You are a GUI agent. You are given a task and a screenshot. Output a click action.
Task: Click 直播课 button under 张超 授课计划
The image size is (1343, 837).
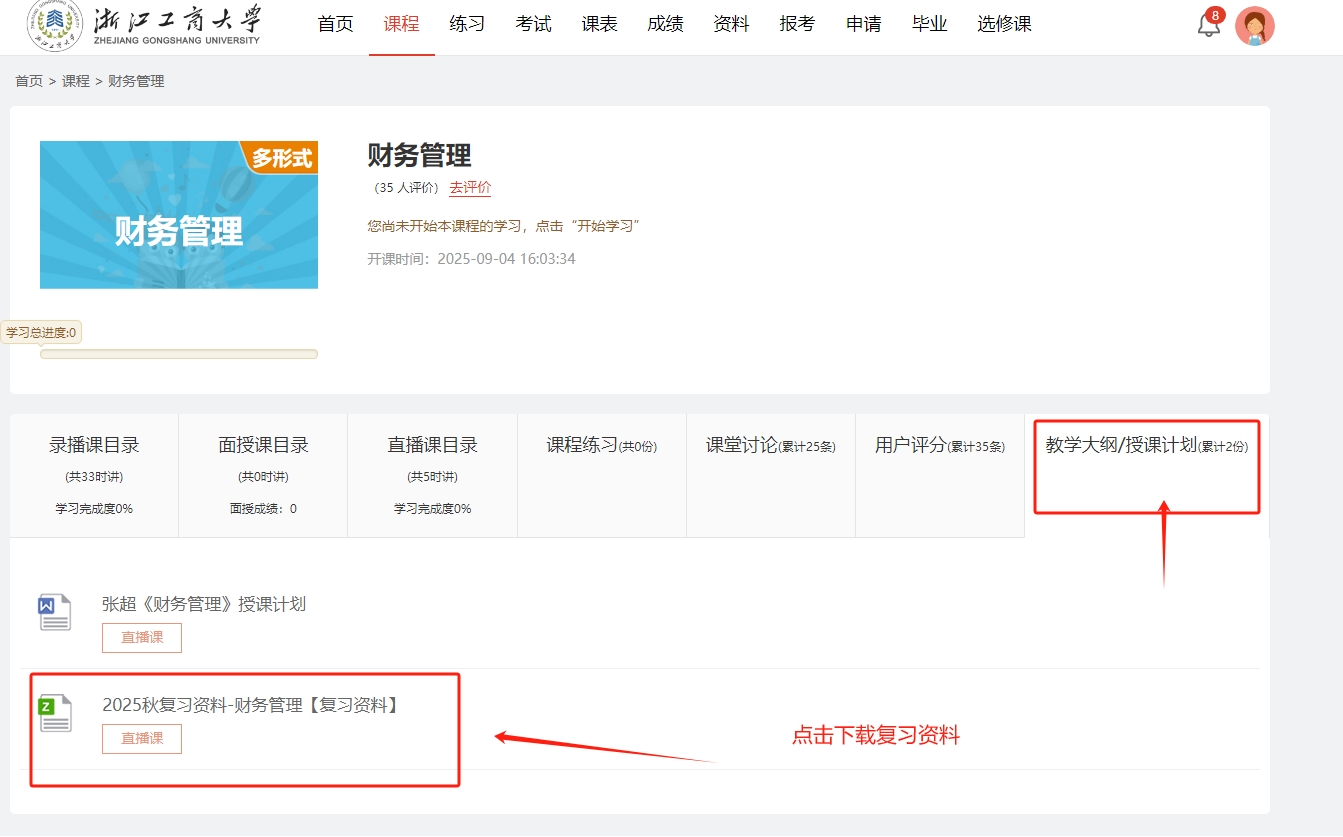142,638
